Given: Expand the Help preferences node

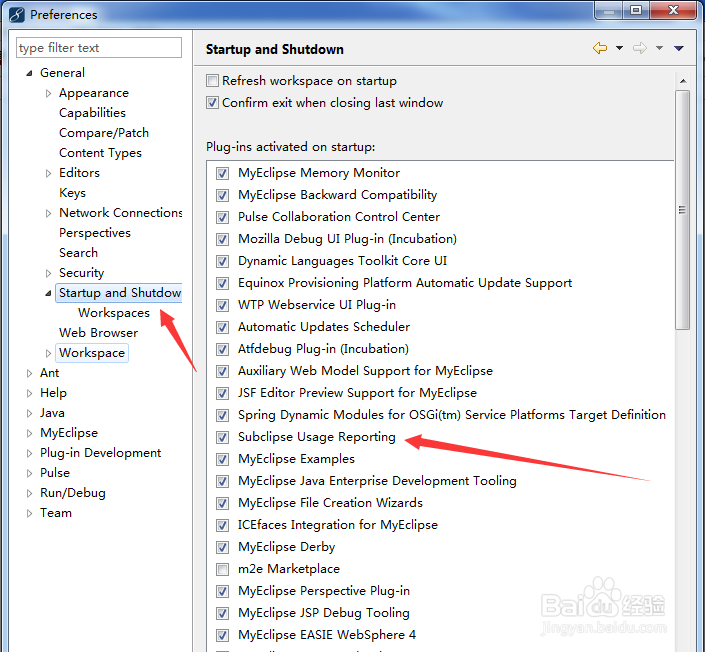Looking at the screenshot, I should (29, 393).
